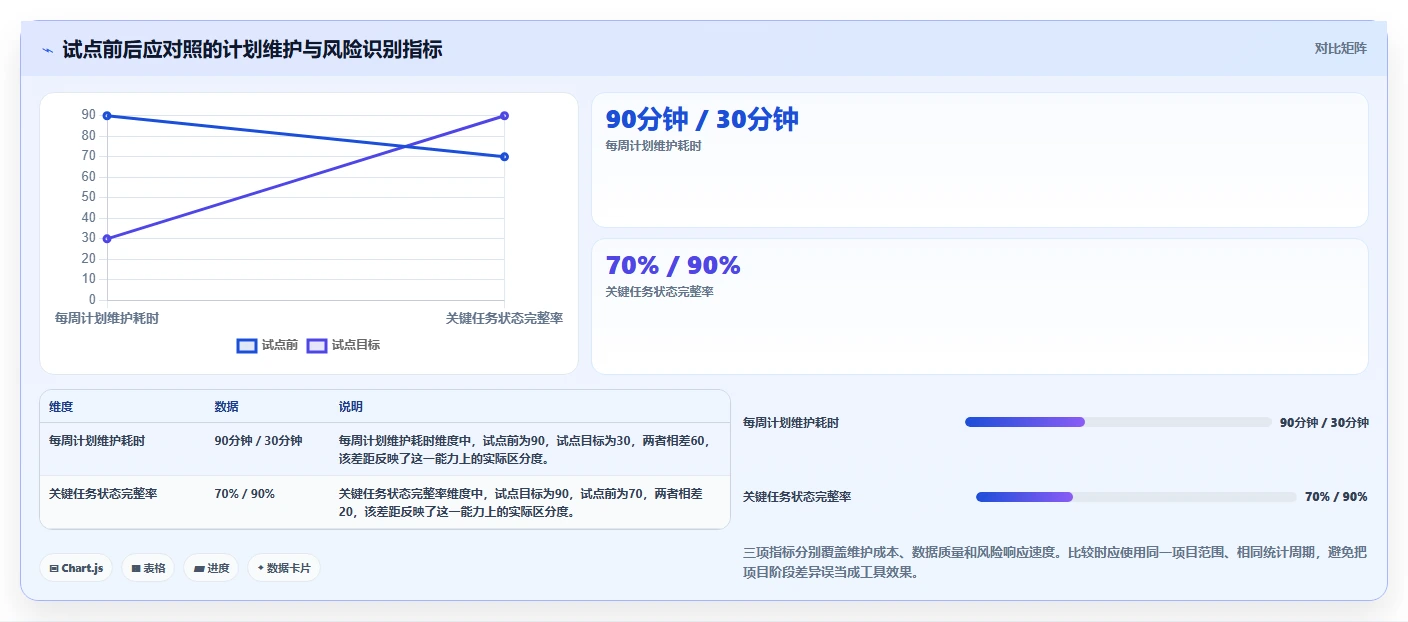Click the 试点前 data point at 70
Image resolution: width=1408 pixels, height=622 pixels.
[504, 156]
